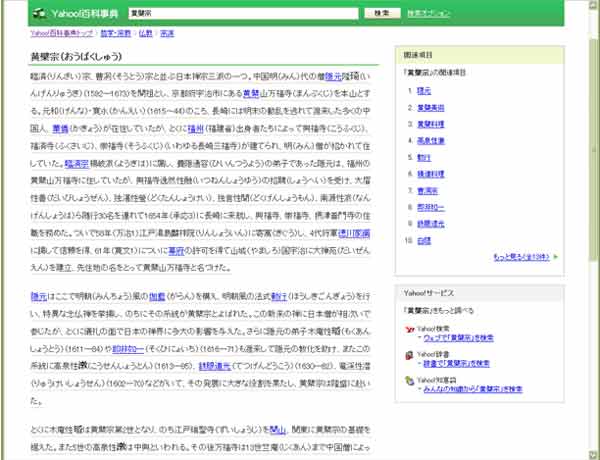Click the みんなの知恵から「黄檗宗」を検索 link

(469, 389)
